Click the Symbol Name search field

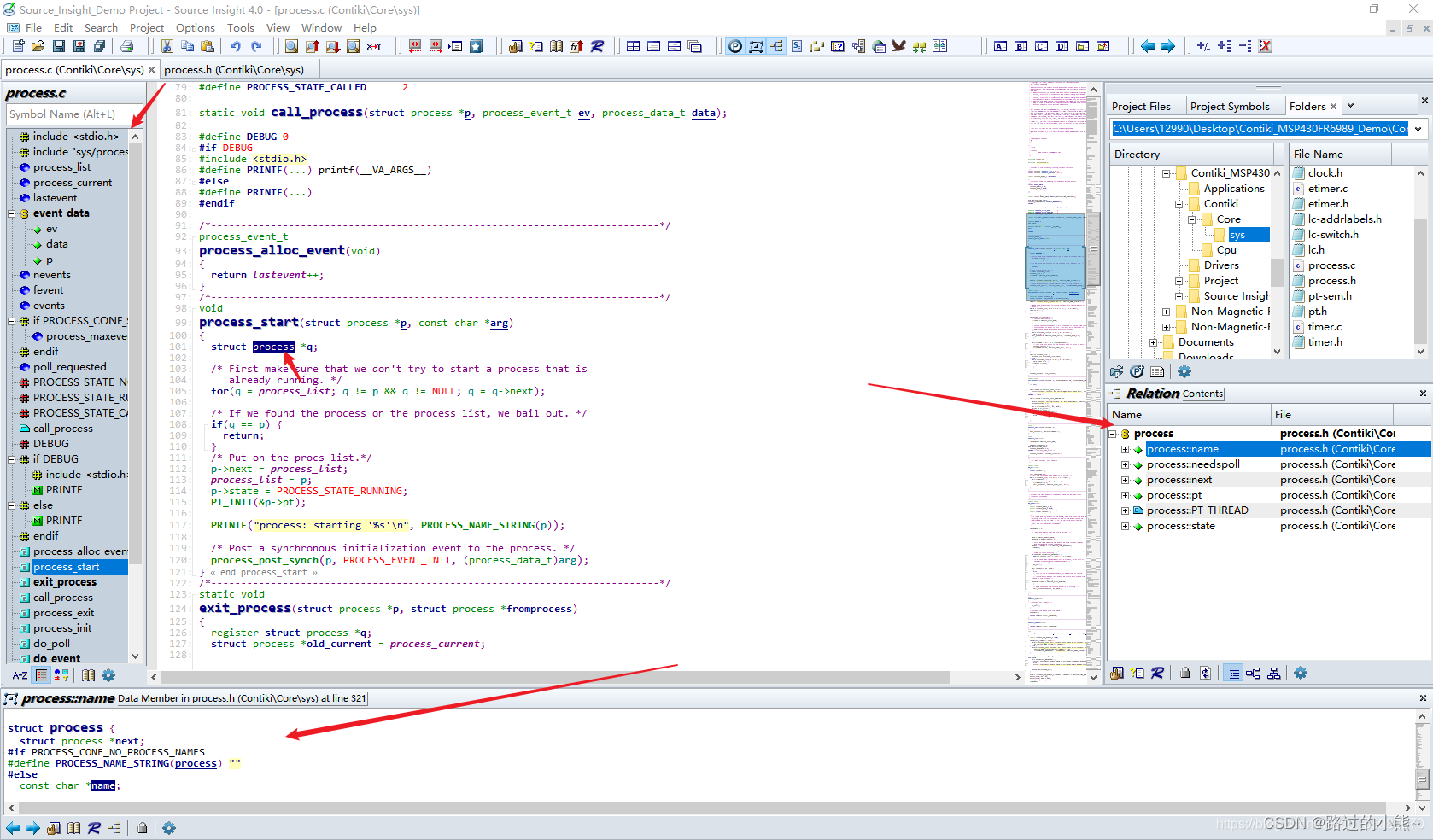coord(73,114)
